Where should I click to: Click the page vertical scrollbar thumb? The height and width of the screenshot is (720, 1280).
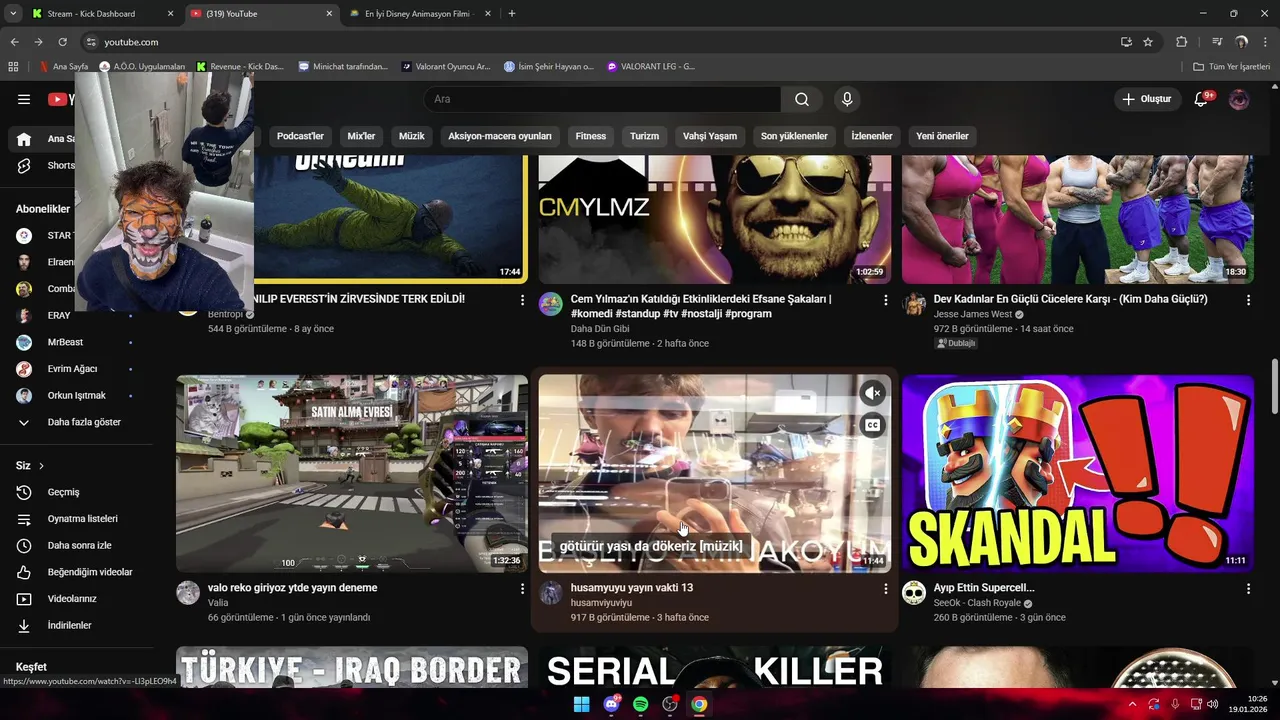coord(1274,386)
